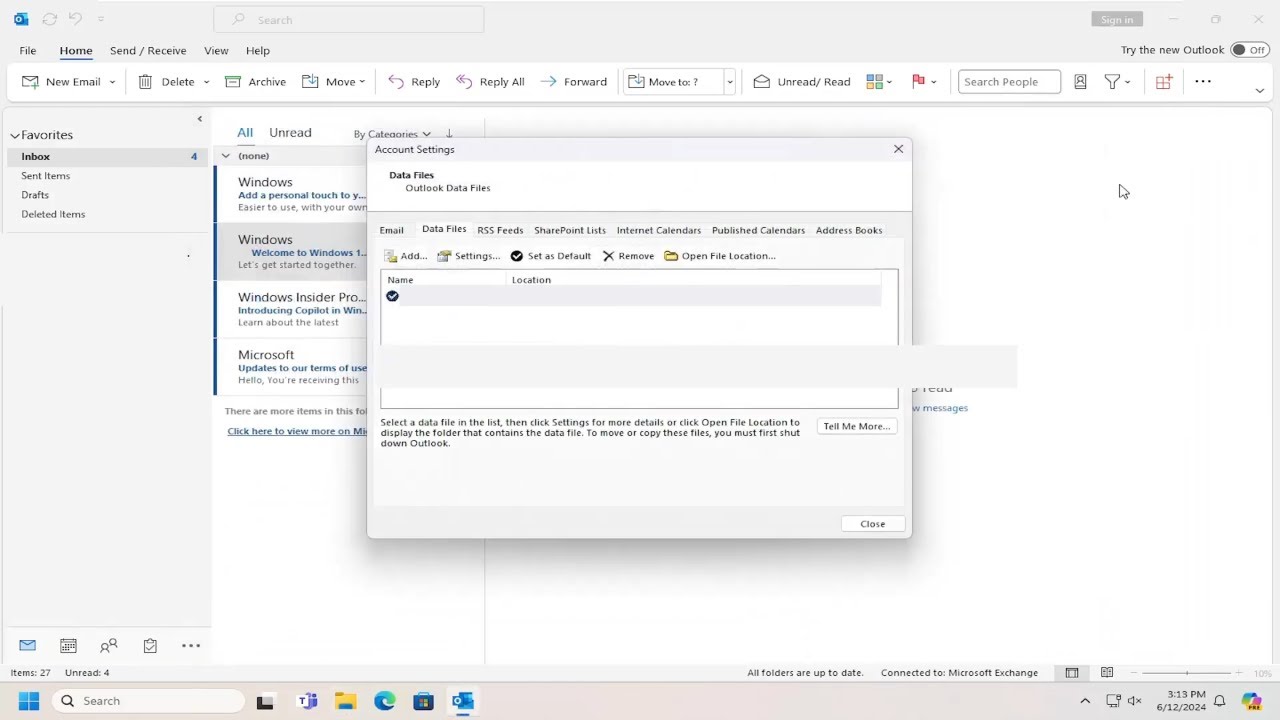This screenshot has width=1280, height=720.
Task: Expand the Delete dropdown arrow
Action: point(206,82)
